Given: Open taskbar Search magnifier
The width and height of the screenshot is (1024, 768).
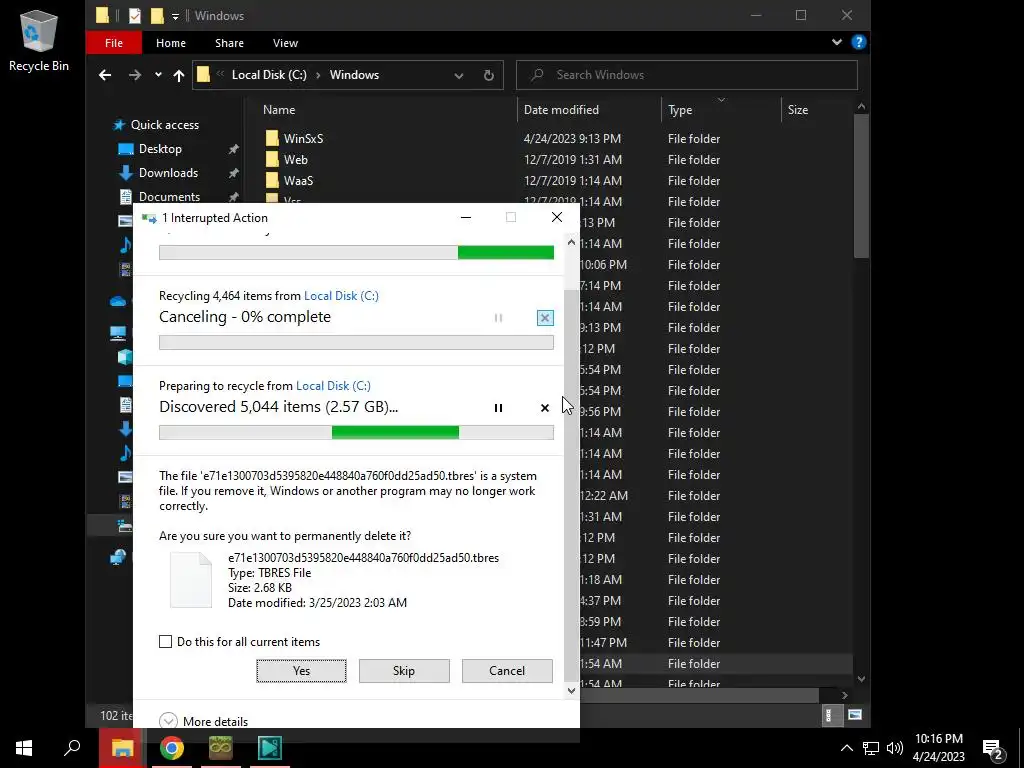Looking at the screenshot, I should (x=72, y=748).
